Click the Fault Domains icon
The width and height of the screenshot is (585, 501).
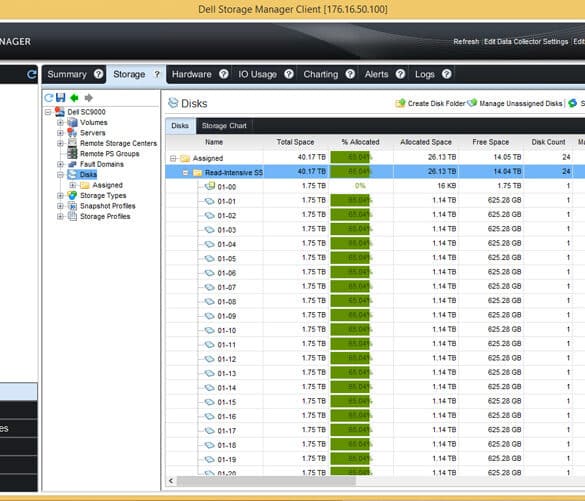[x=72, y=164]
